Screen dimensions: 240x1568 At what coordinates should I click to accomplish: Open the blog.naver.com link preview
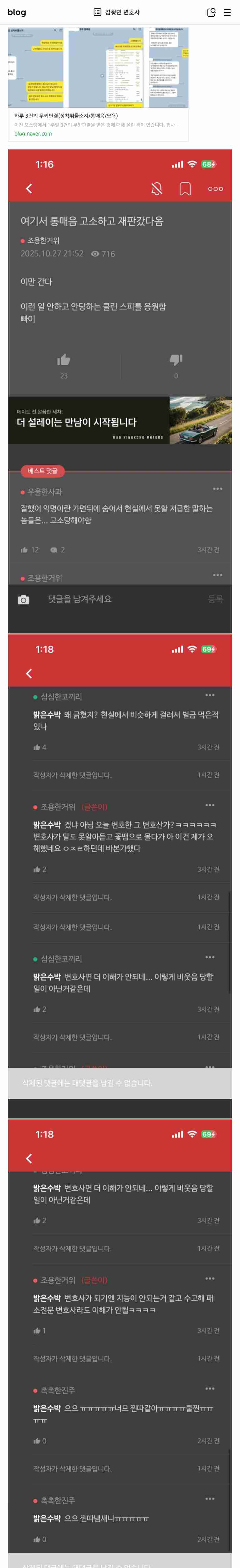point(33,133)
